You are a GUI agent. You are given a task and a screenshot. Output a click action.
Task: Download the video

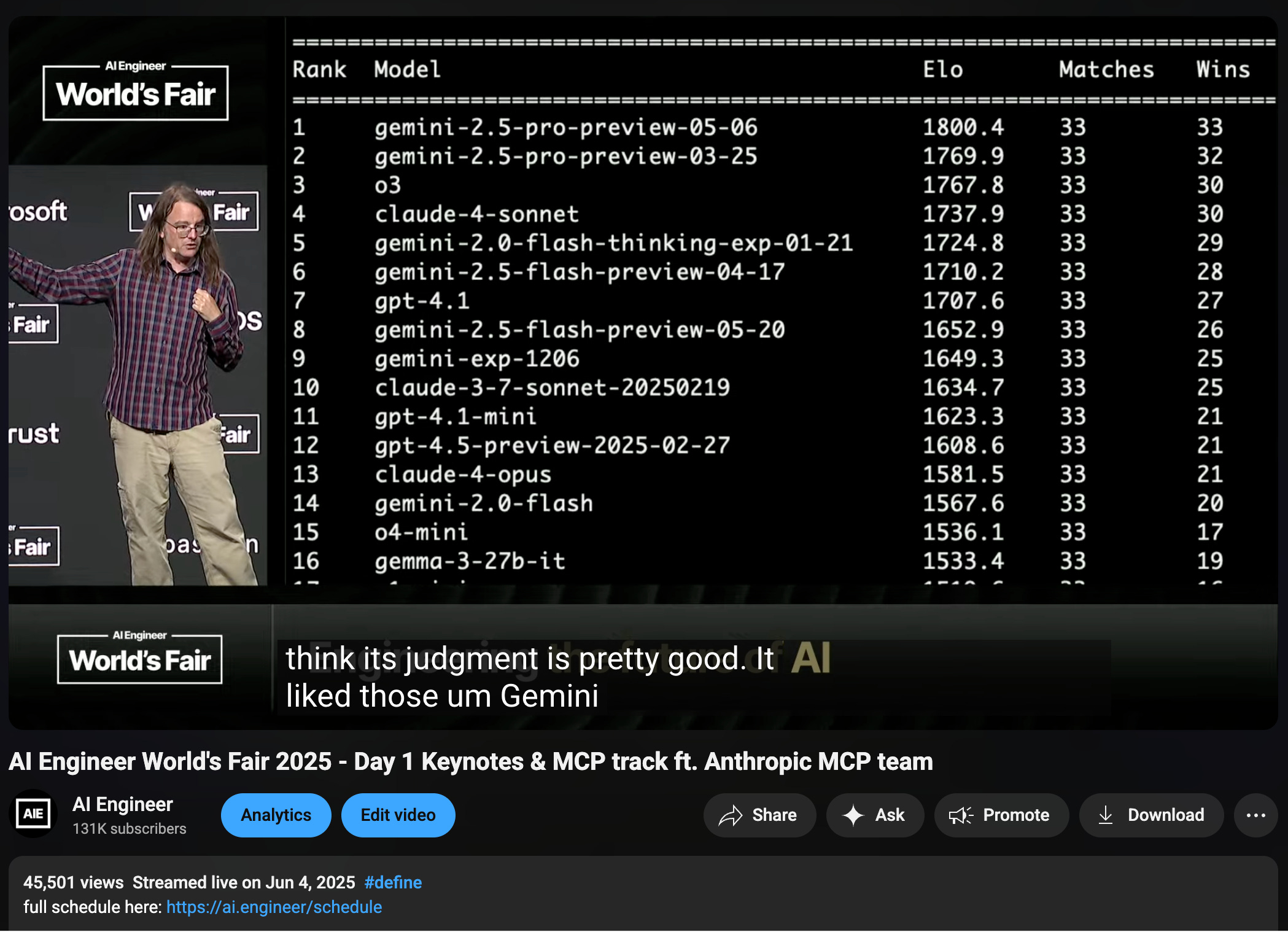[1151, 815]
